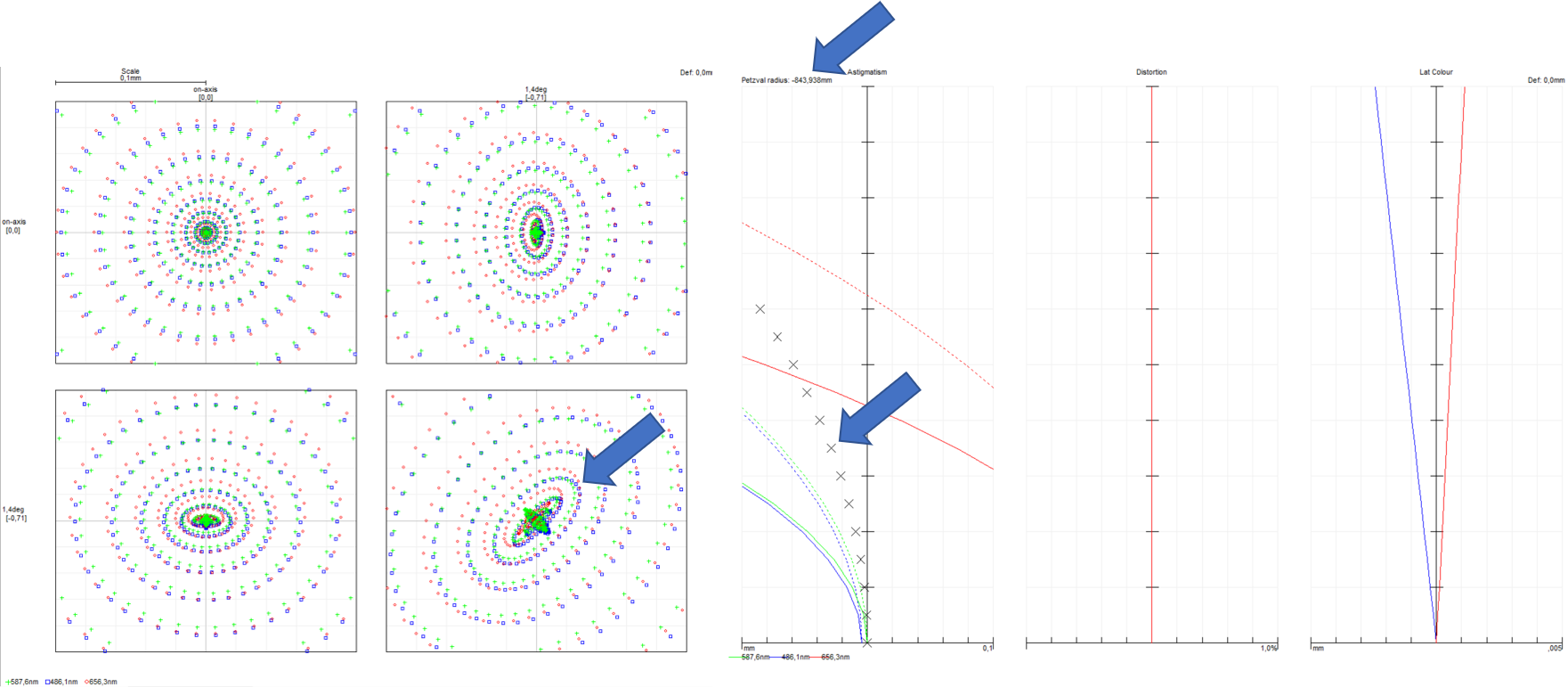
Task: Click the Def: 0,0mm label above spot diagrams
Action: point(696,73)
